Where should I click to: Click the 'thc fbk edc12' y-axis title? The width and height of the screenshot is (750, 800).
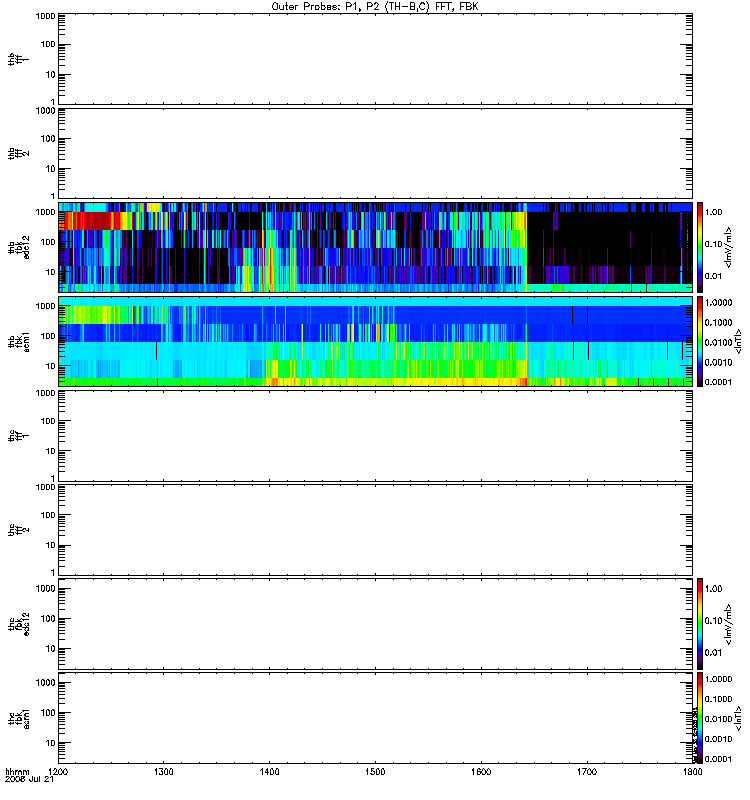(x=19, y=623)
